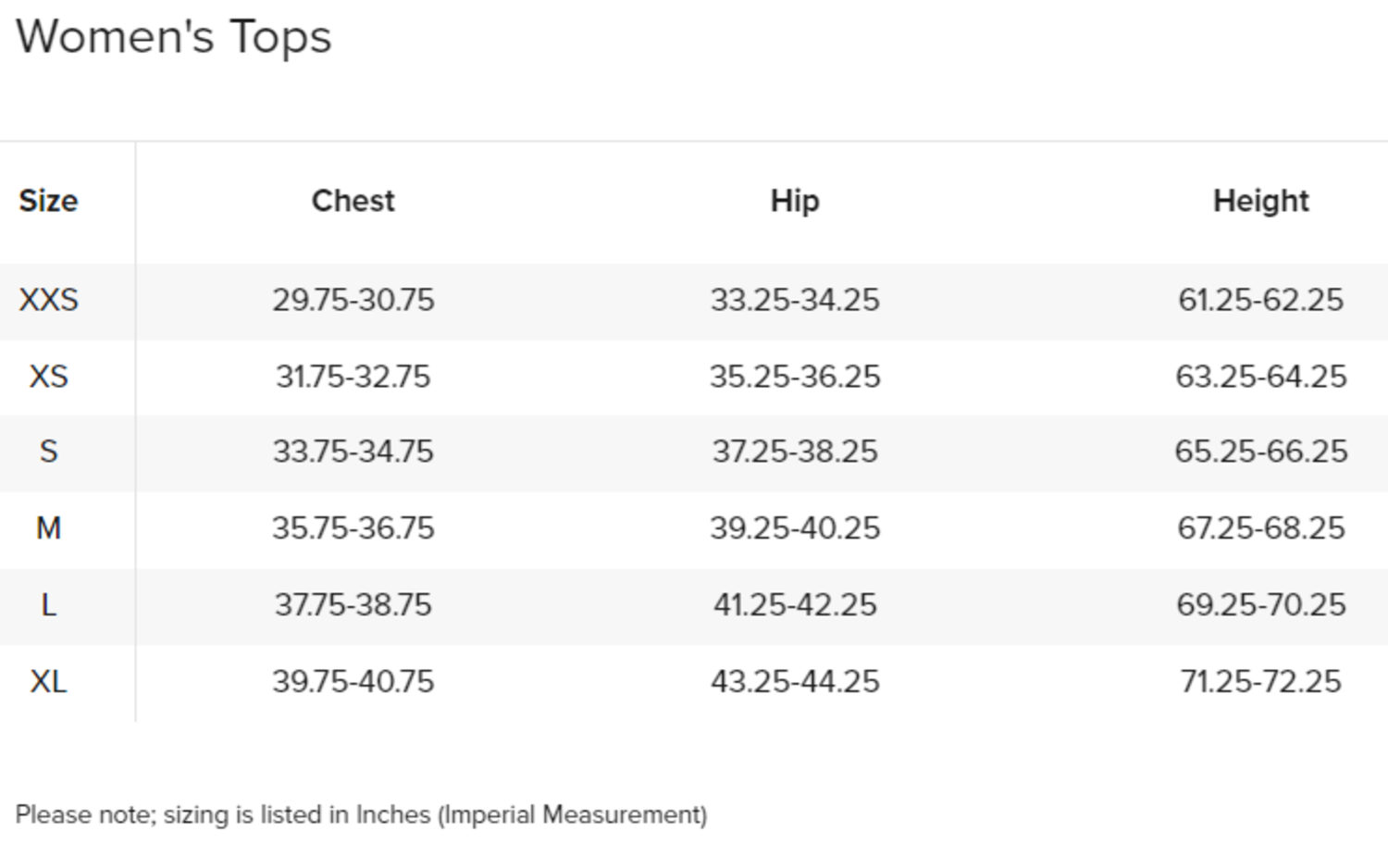Click the Hip column header
The width and height of the screenshot is (1388, 868).
(795, 201)
